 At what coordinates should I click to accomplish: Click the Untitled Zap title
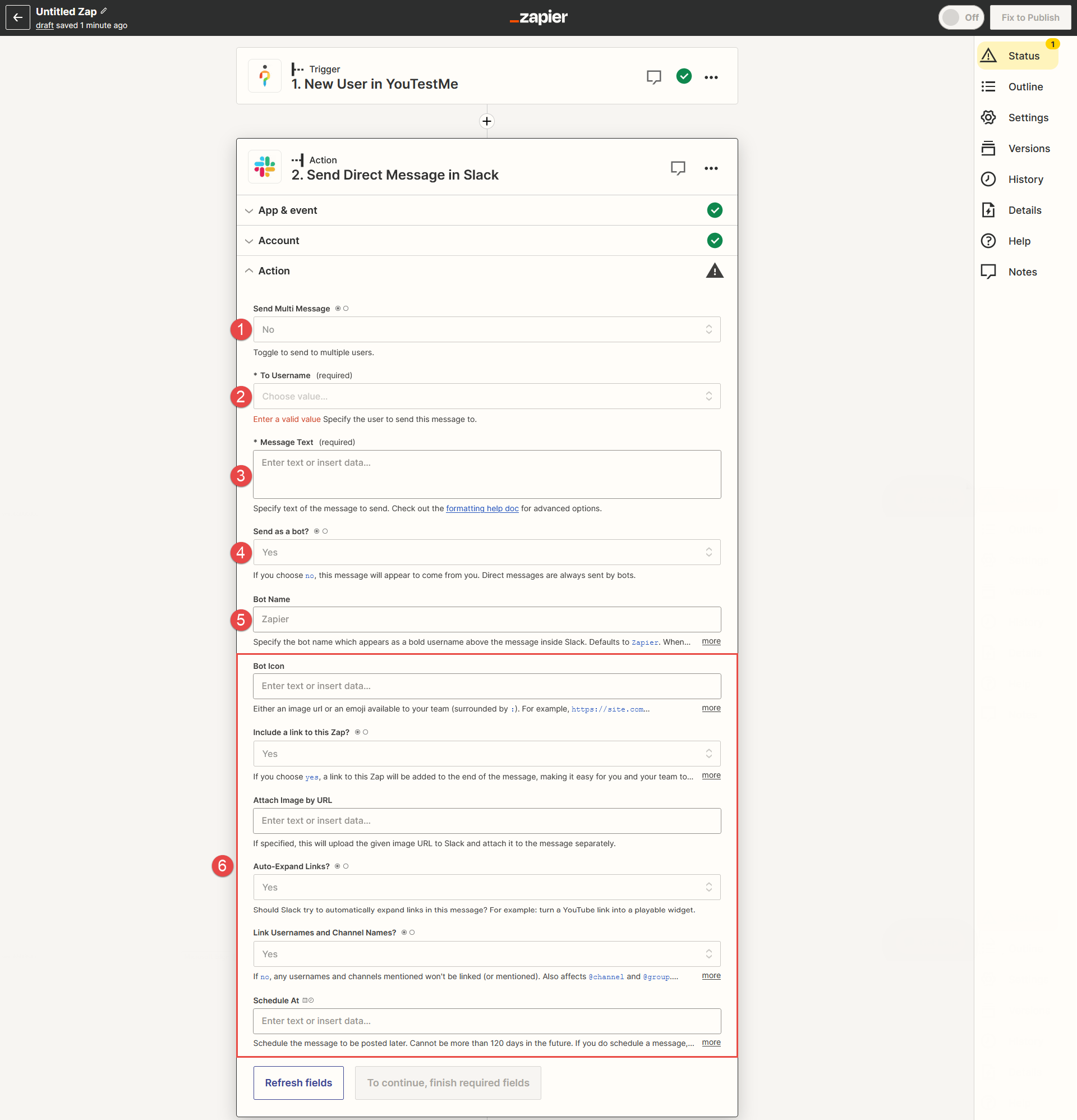pyautogui.click(x=66, y=11)
